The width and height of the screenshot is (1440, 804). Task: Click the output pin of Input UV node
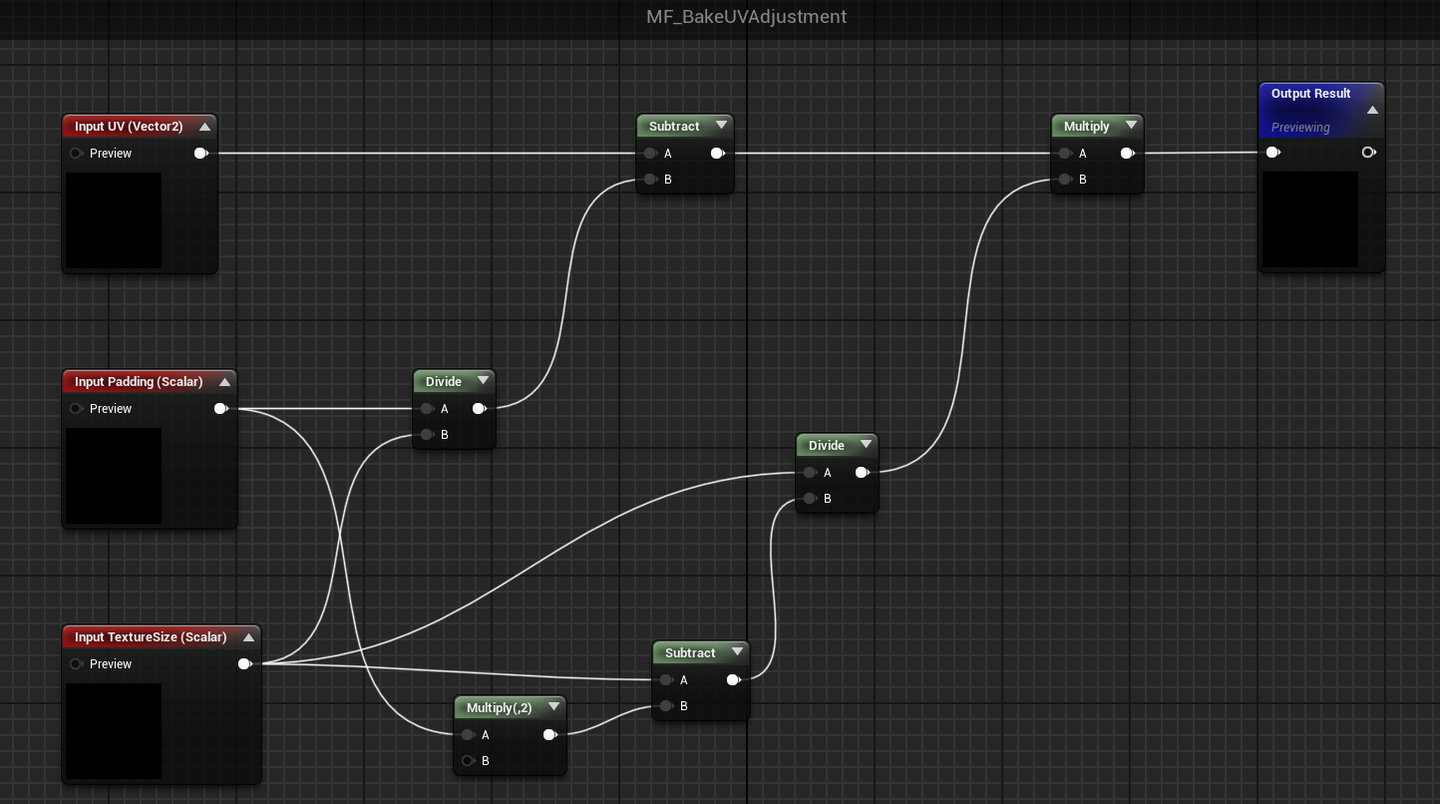pos(201,152)
